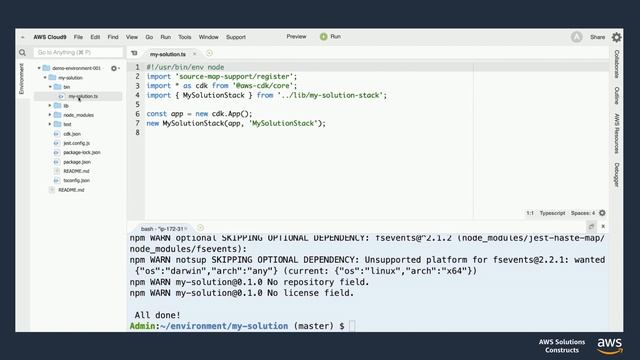Click the tsconfig.json file icon
This screenshot has height=360, width=640.
coord(57,180)
